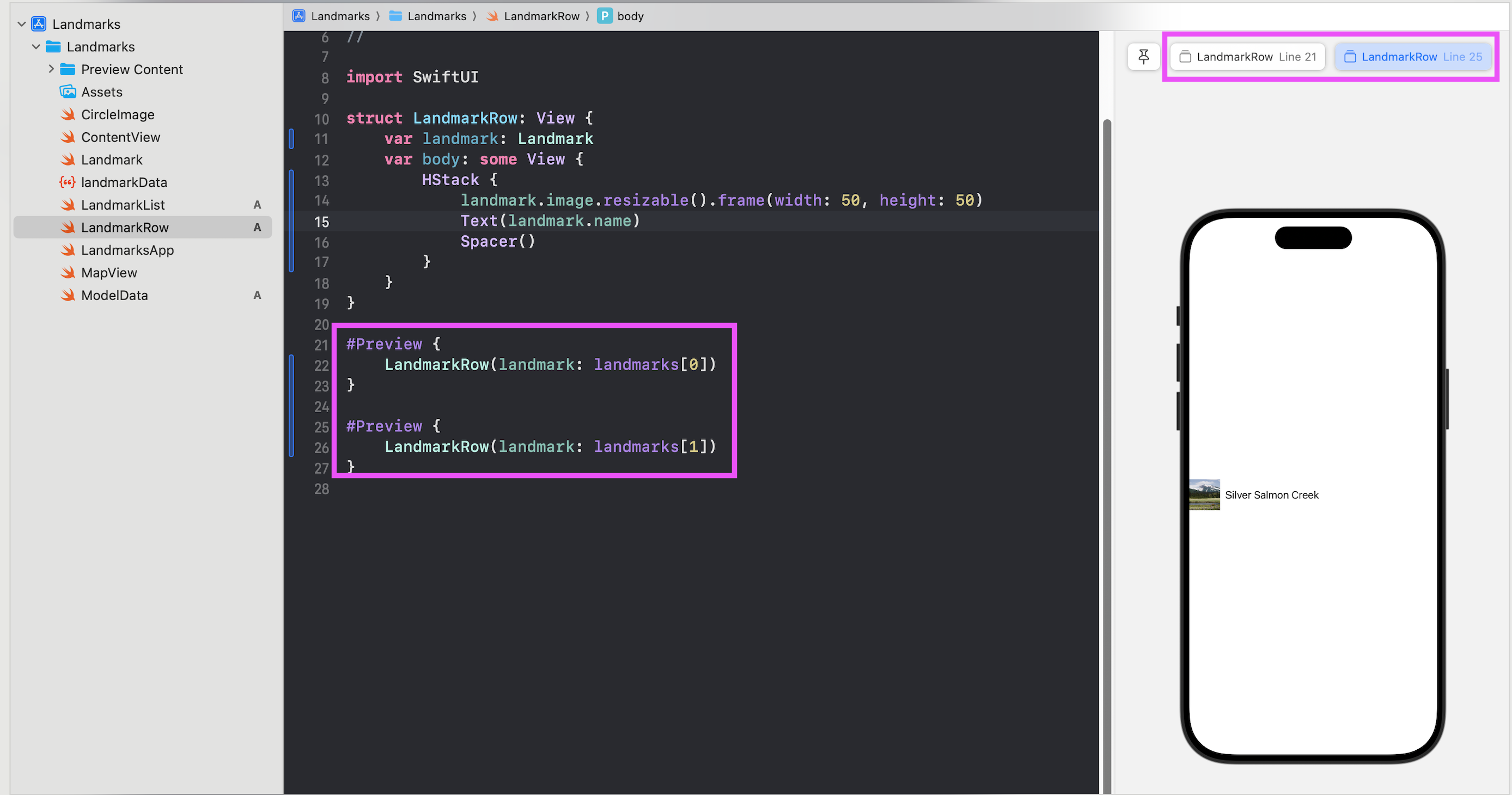Click the body property icon in breadcrumb

click(604, 16)
